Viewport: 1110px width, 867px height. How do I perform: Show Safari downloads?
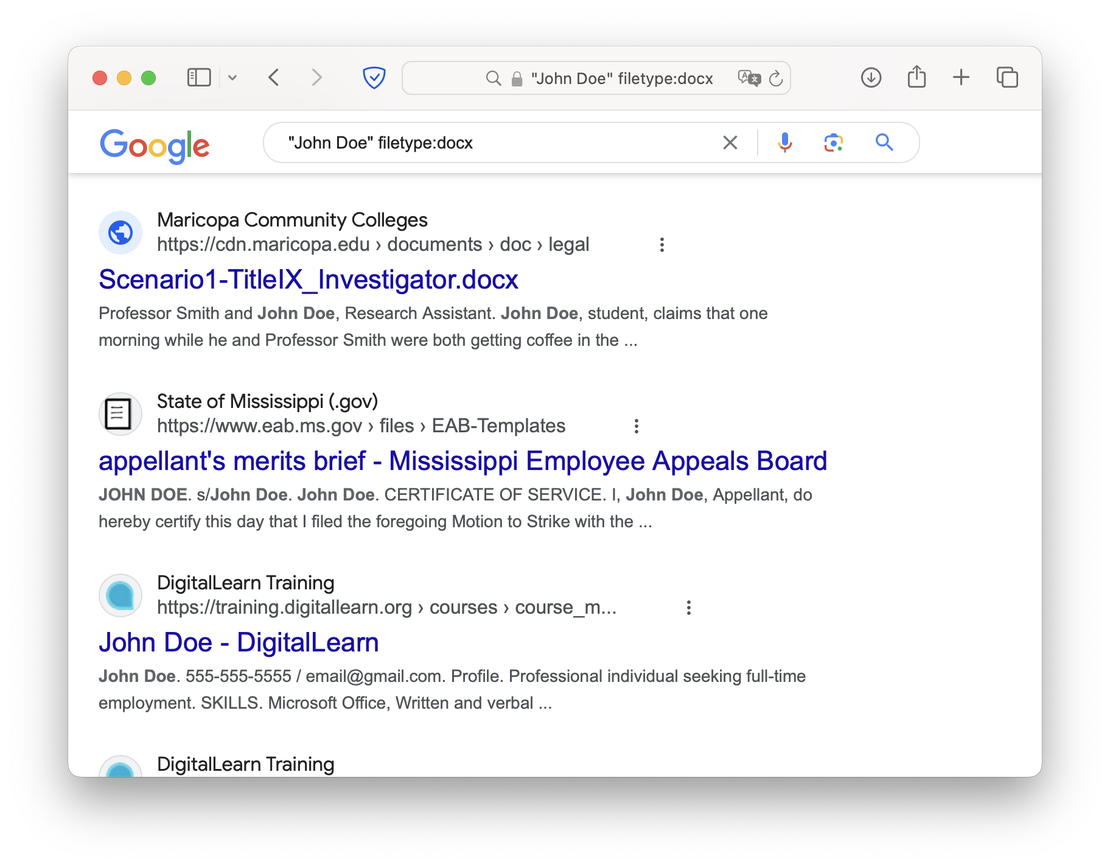point(871,77)
